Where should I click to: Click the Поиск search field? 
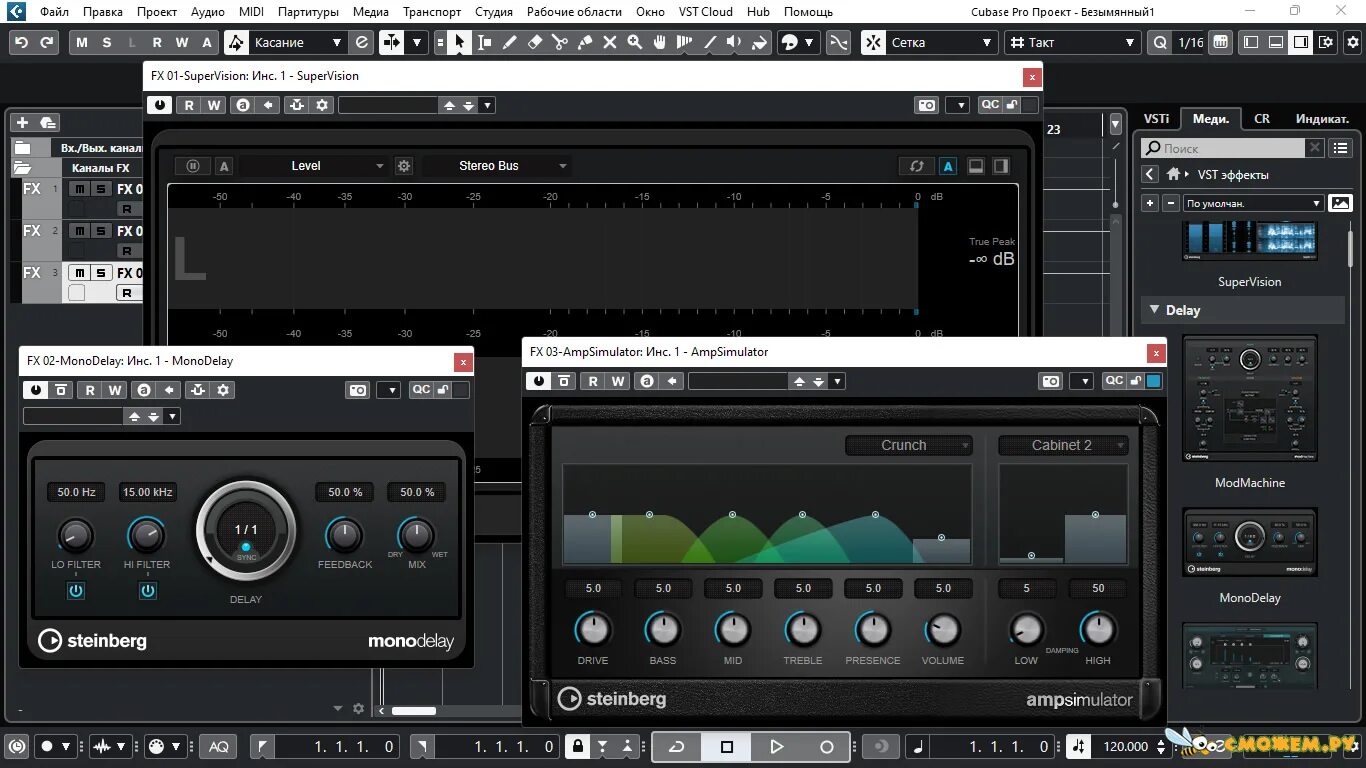click(1223, 148)
